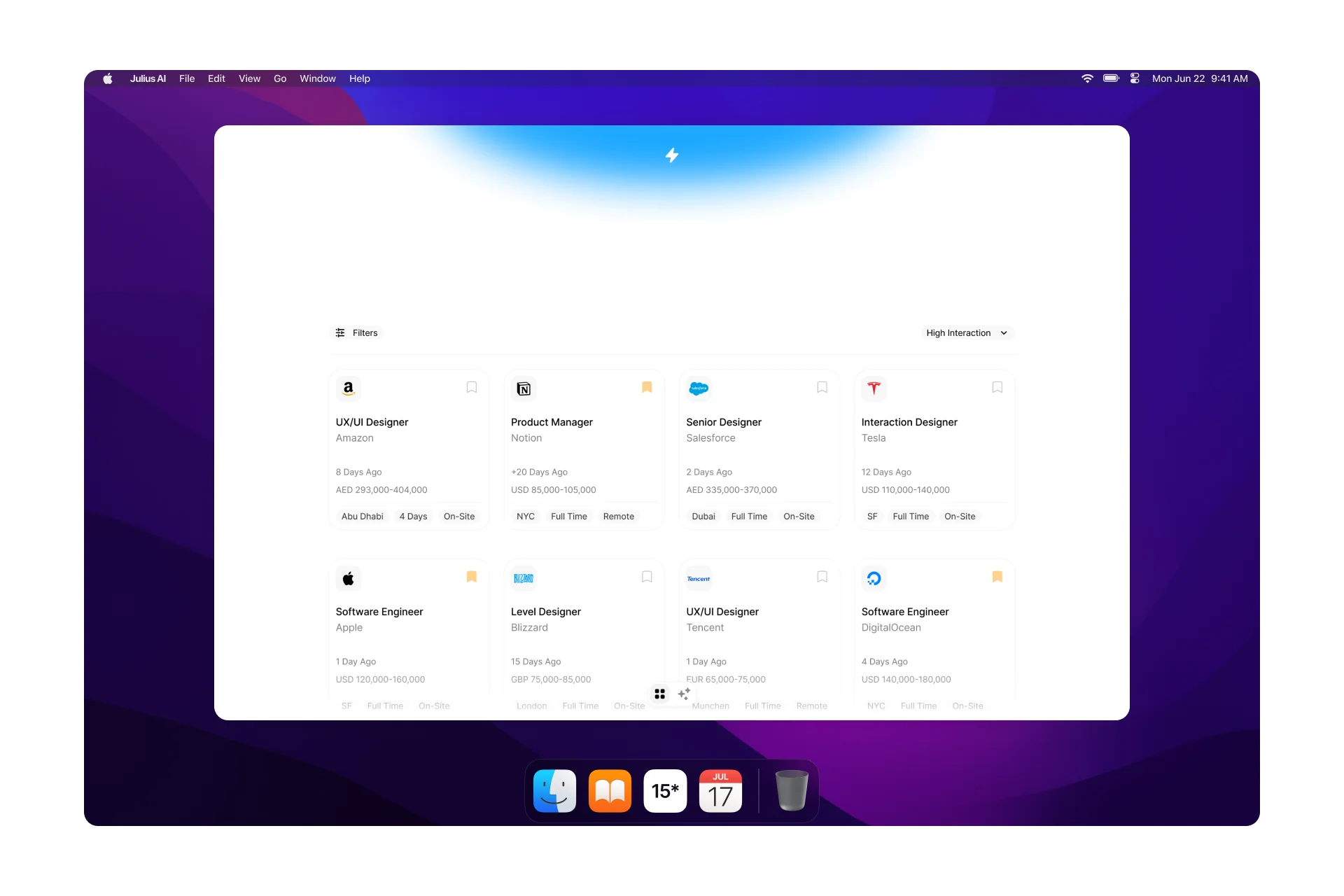Click USD 85,000-105,000 salary text
Image resolution: width=1344 pixels, height=896 pixels.
pos(554,490)
